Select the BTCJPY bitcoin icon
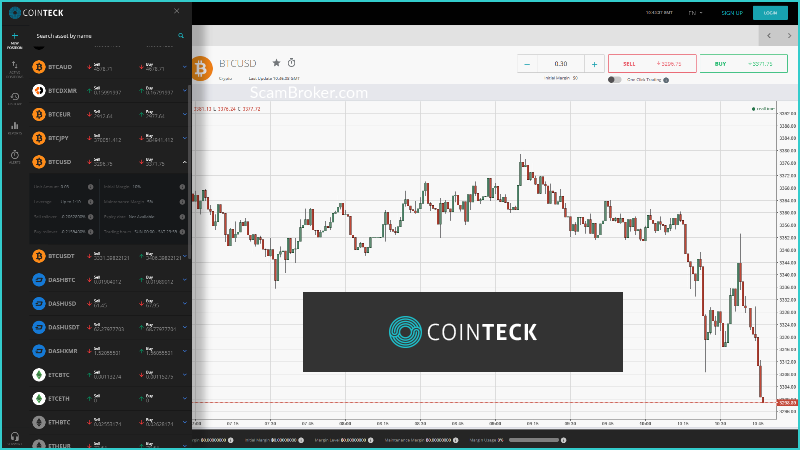Image resolution: width=800 pixels, height=450 pixels. click(39, 138)
